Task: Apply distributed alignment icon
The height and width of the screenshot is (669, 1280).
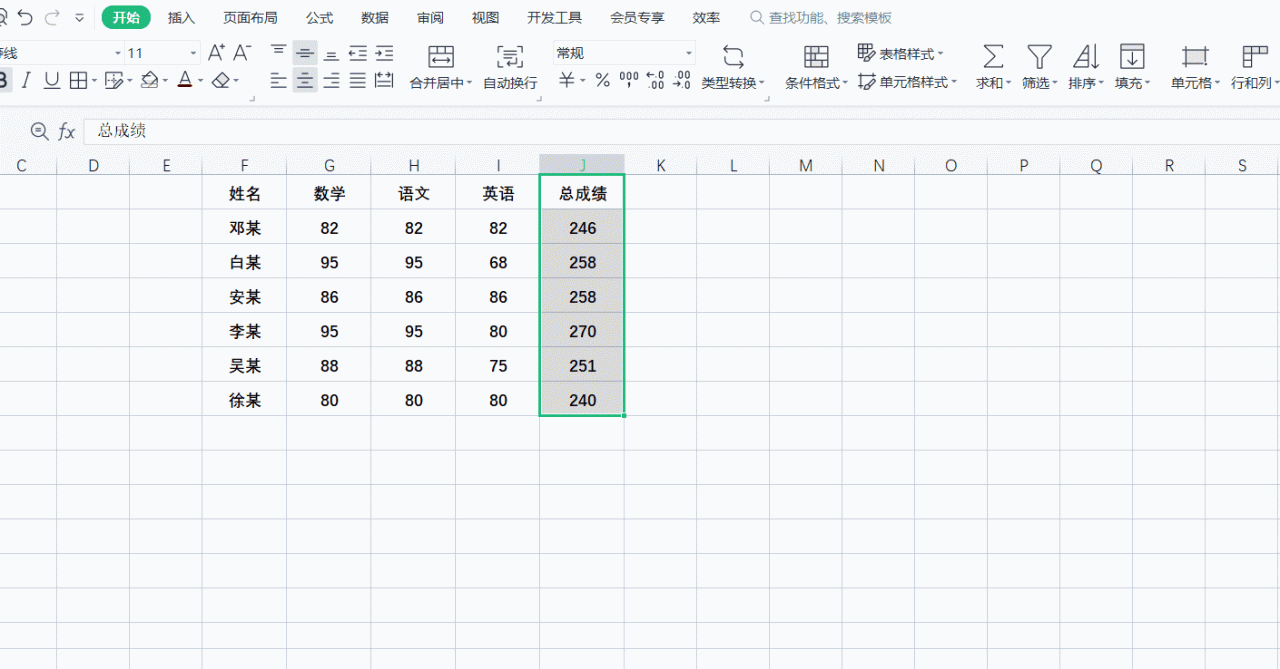Action: pos(384,81)
